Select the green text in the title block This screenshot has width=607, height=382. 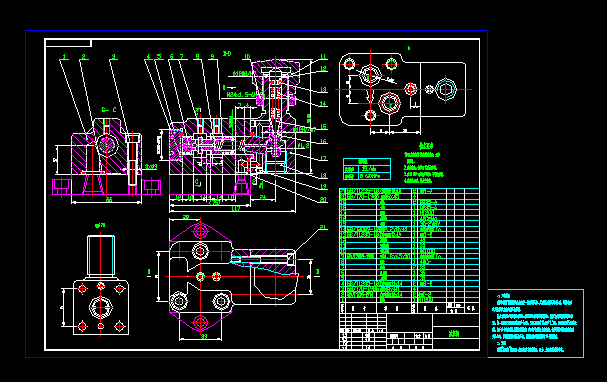tap(453, 334)
